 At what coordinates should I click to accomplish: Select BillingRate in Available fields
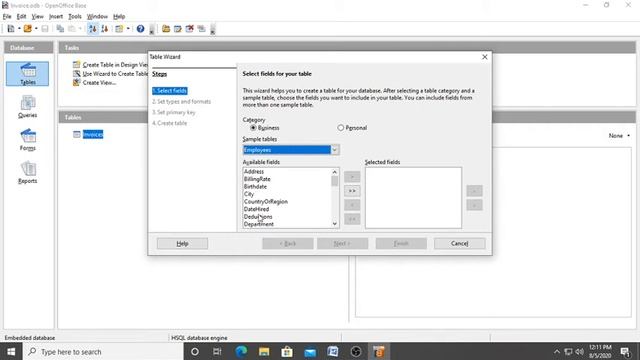(x=257, y=179)
